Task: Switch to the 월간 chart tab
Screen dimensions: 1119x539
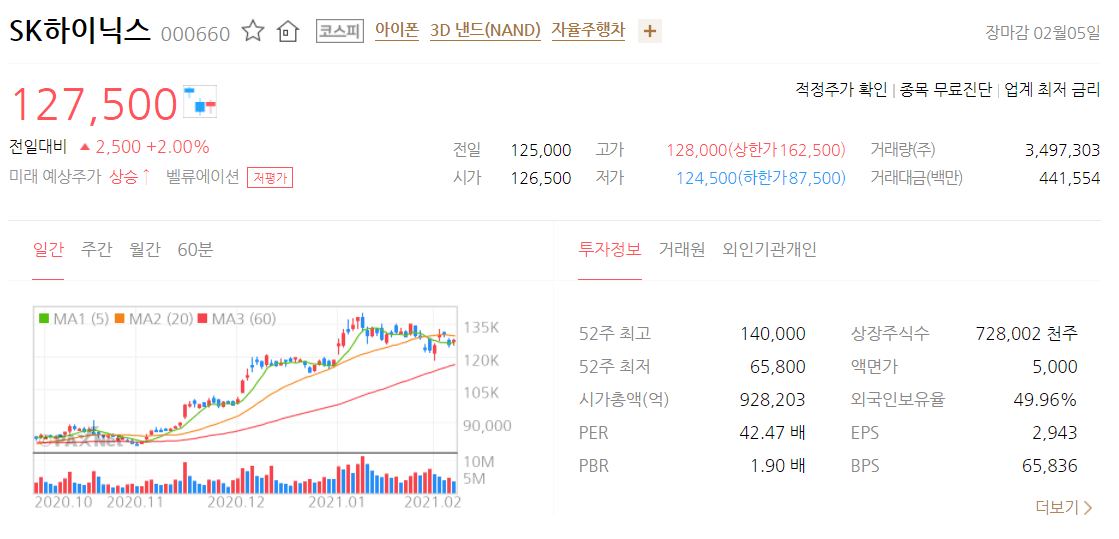Action: [x=145, y=250]
